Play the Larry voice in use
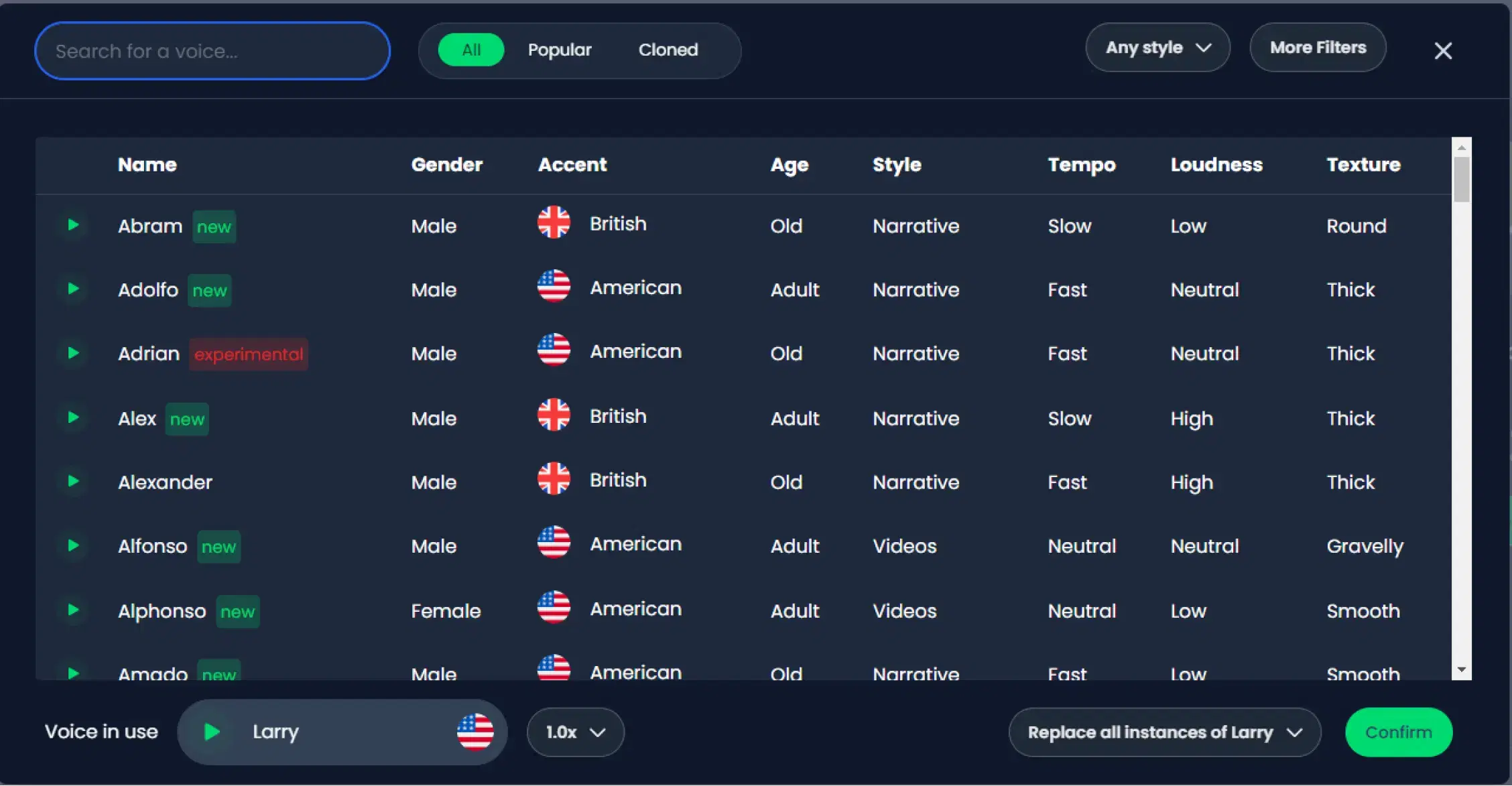 tap(212, 732)
